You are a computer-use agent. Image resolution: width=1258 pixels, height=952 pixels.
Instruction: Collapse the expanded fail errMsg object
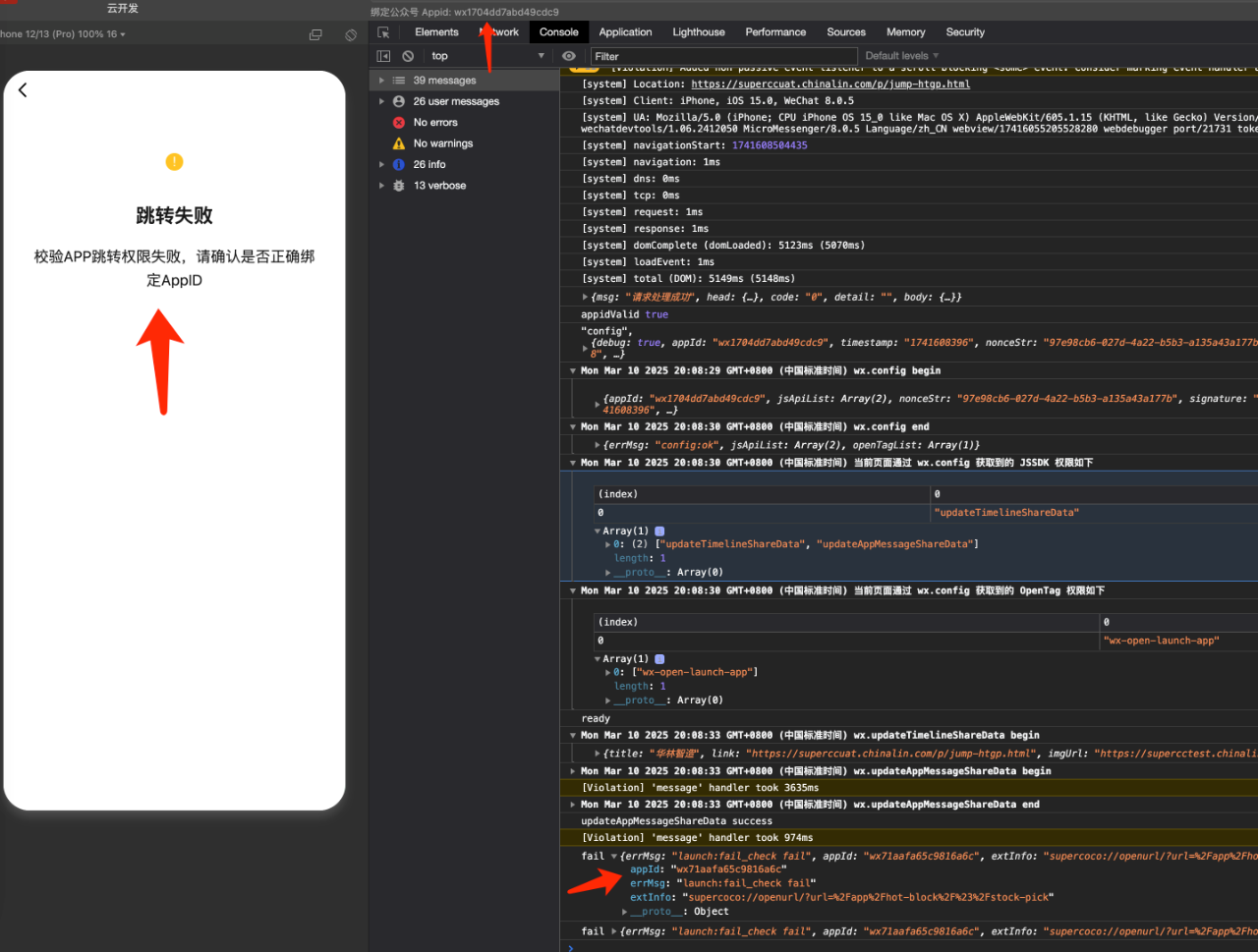614,857
